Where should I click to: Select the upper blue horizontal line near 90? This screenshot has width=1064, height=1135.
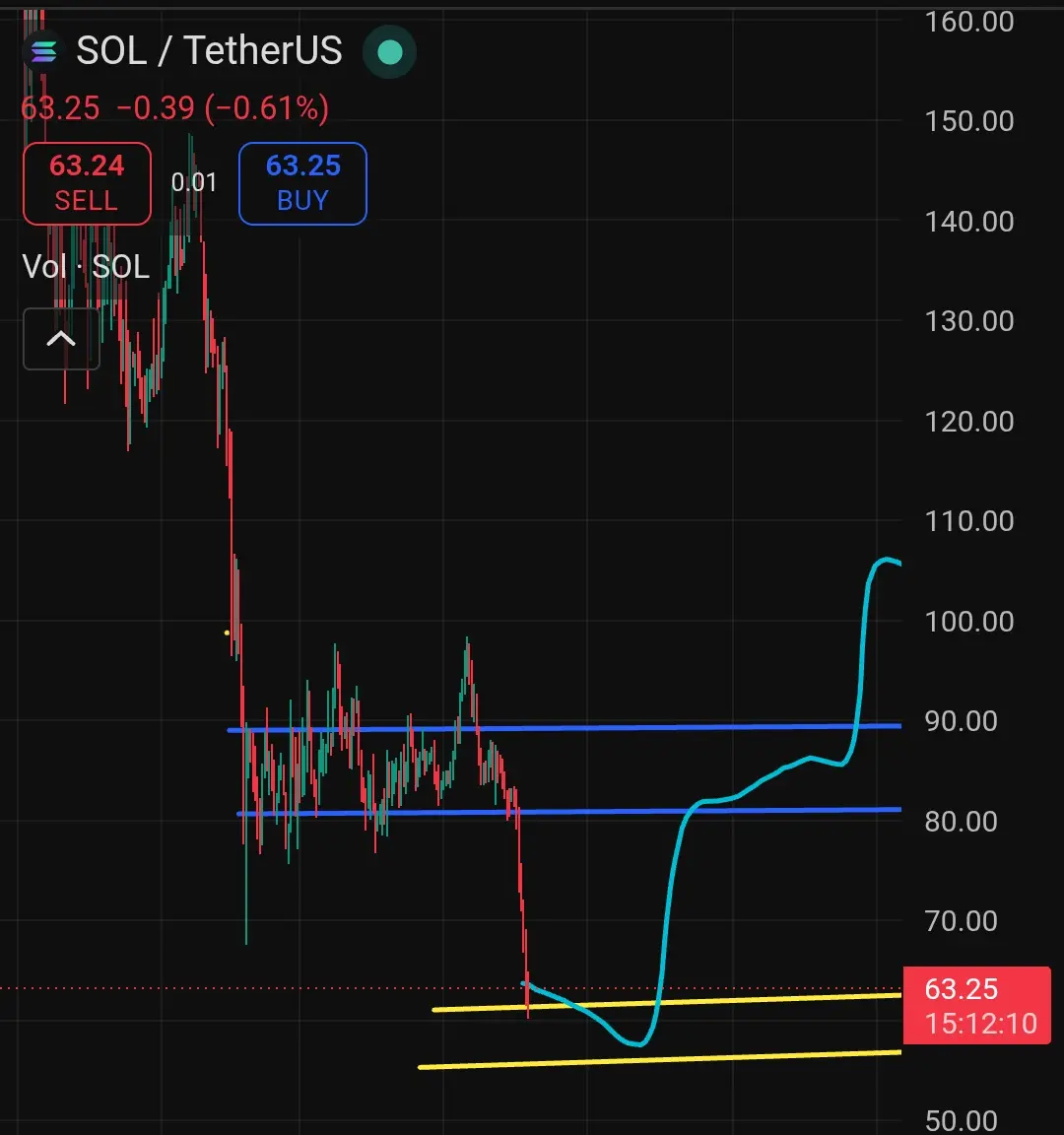[x=565, y=727]
